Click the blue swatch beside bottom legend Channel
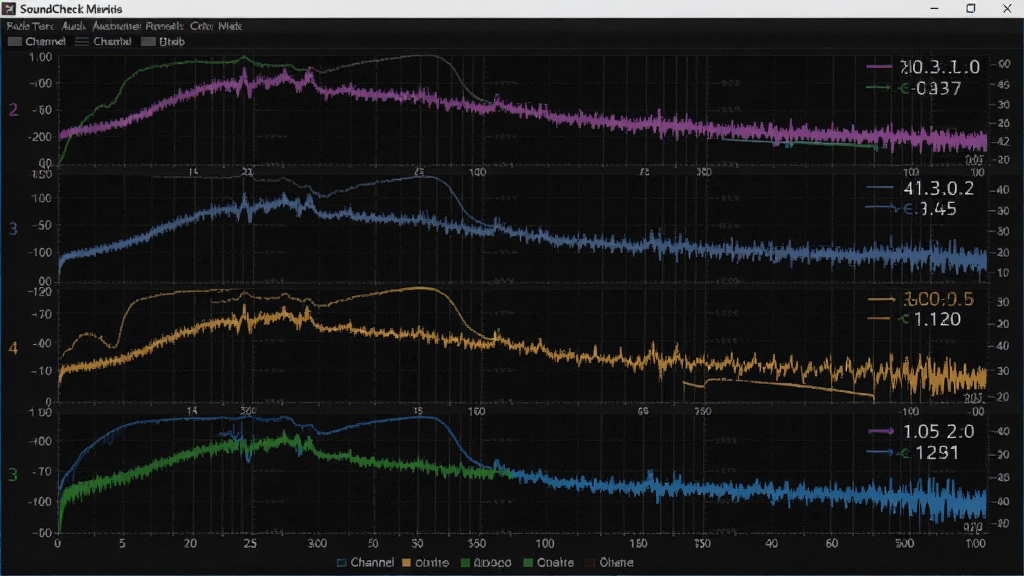Screen dimensions: 1024x576 coord(342,562)
